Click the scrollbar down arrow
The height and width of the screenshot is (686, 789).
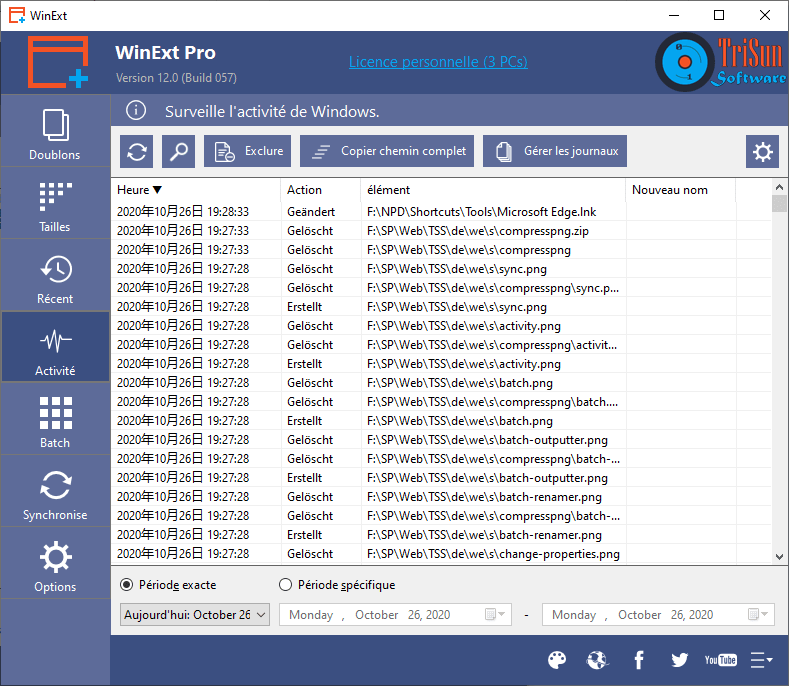[779, 557]
